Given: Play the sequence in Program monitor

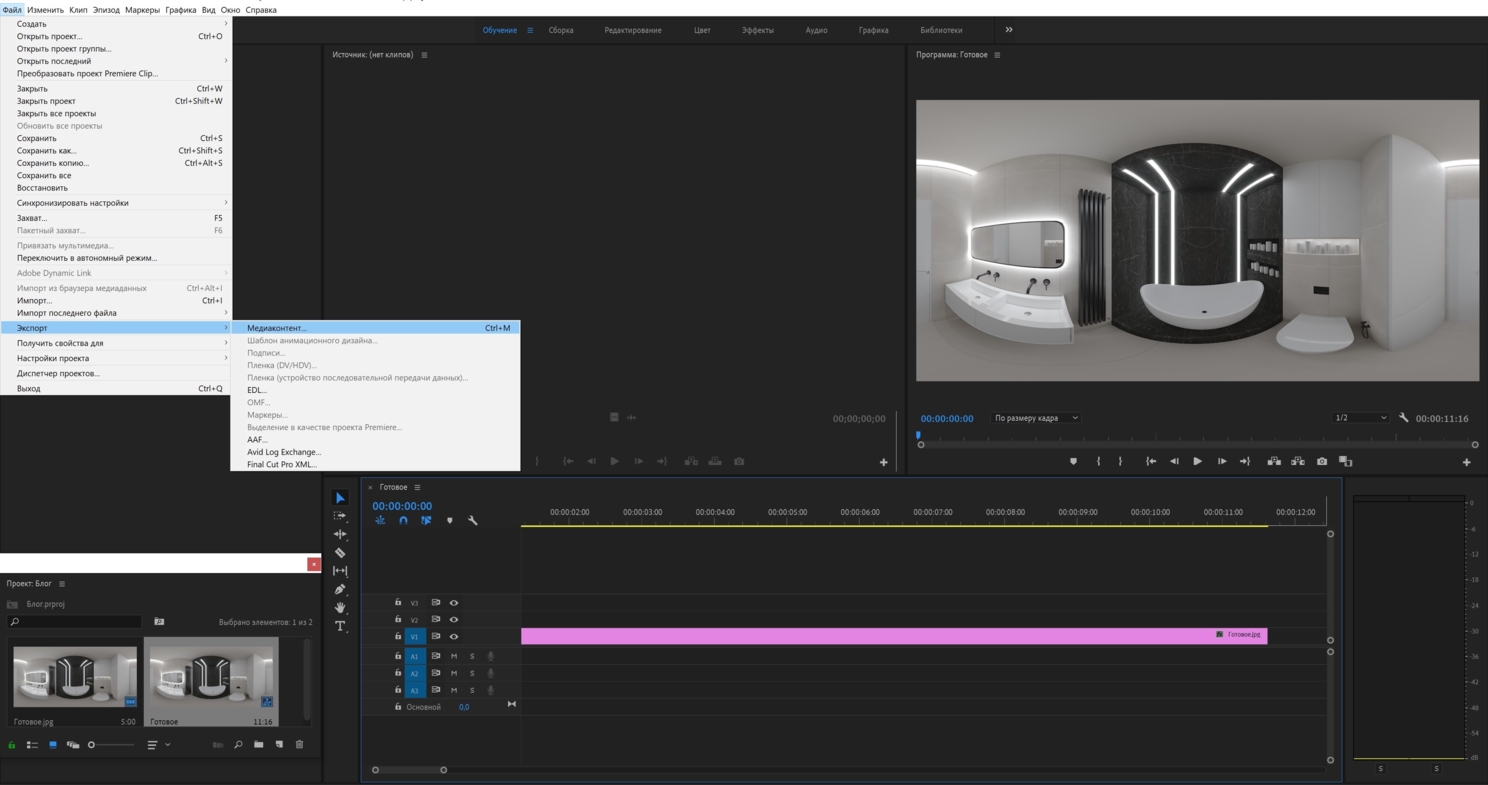Looking at the screenshot, I should [1197, 461].
